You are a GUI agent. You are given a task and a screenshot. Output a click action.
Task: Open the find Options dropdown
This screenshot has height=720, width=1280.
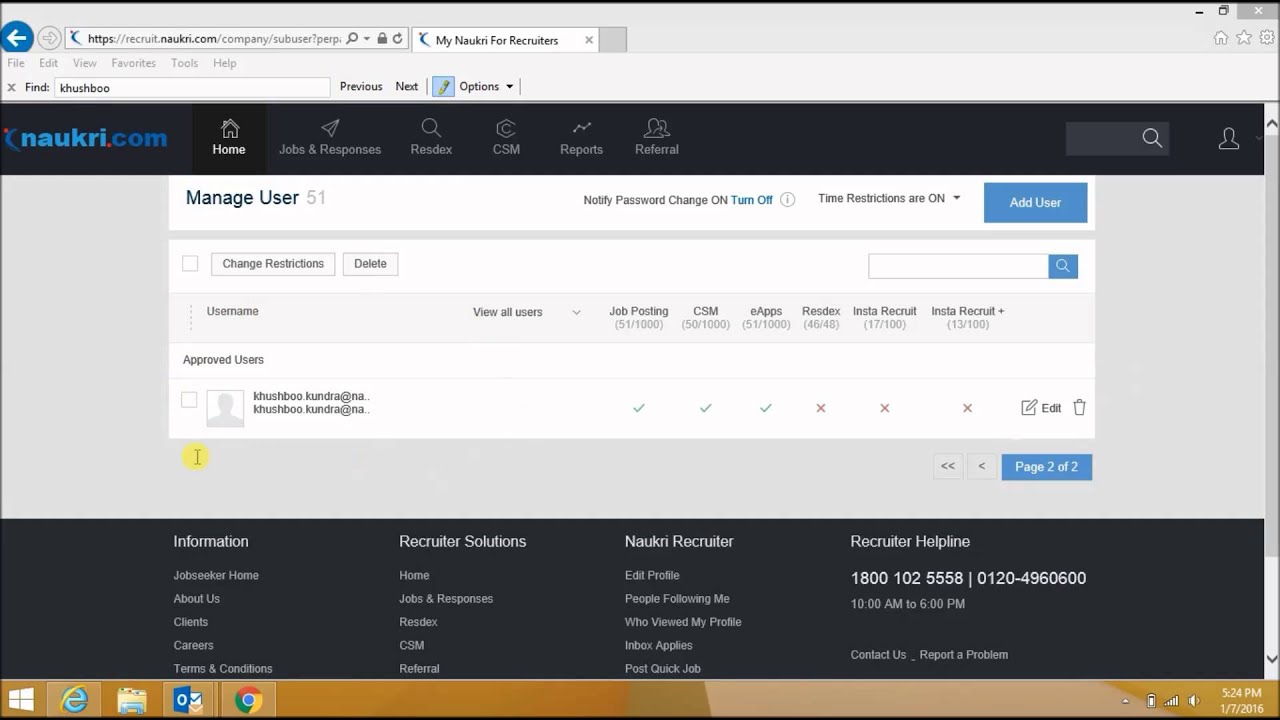(486, 87)
